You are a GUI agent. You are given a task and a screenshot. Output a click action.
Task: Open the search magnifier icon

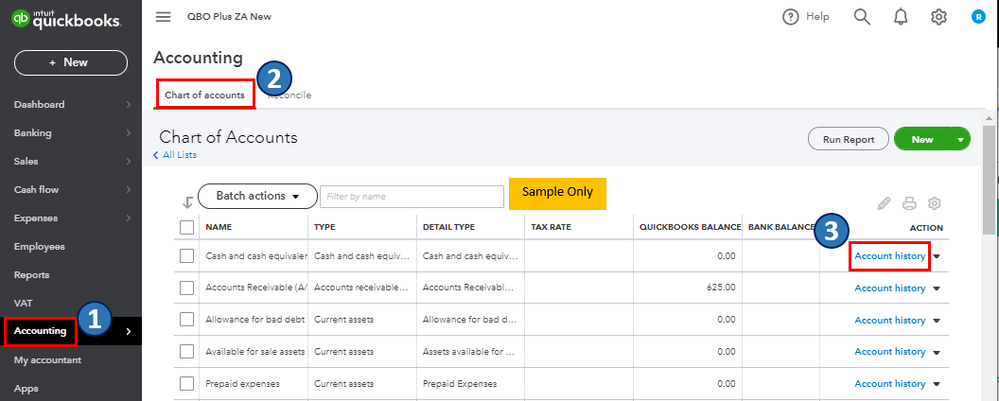pos(861,17)
